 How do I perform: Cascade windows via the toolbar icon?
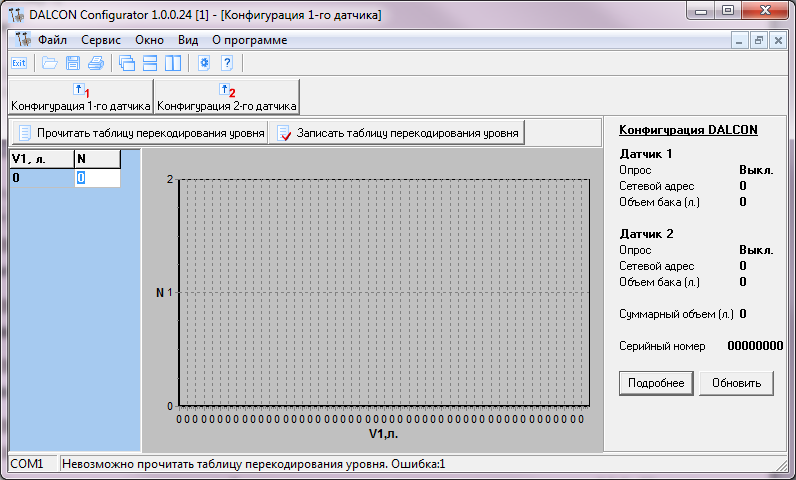[126, 63]
